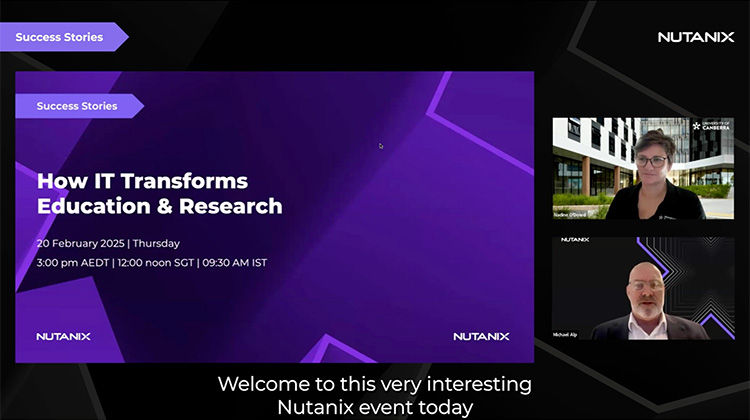Click the mouse cursor location on the slide
The image size is (750, 420).
point(381,146)
